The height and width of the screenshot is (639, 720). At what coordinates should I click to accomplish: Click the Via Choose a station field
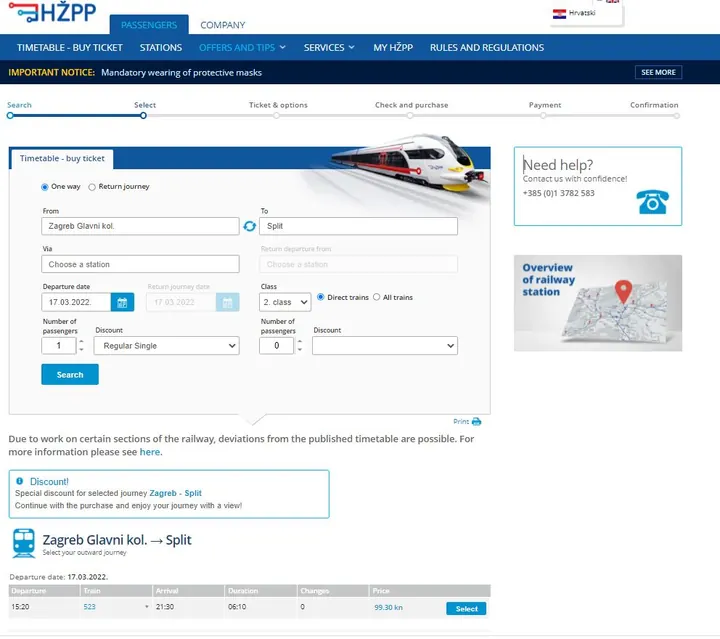(x=140, y=264)
